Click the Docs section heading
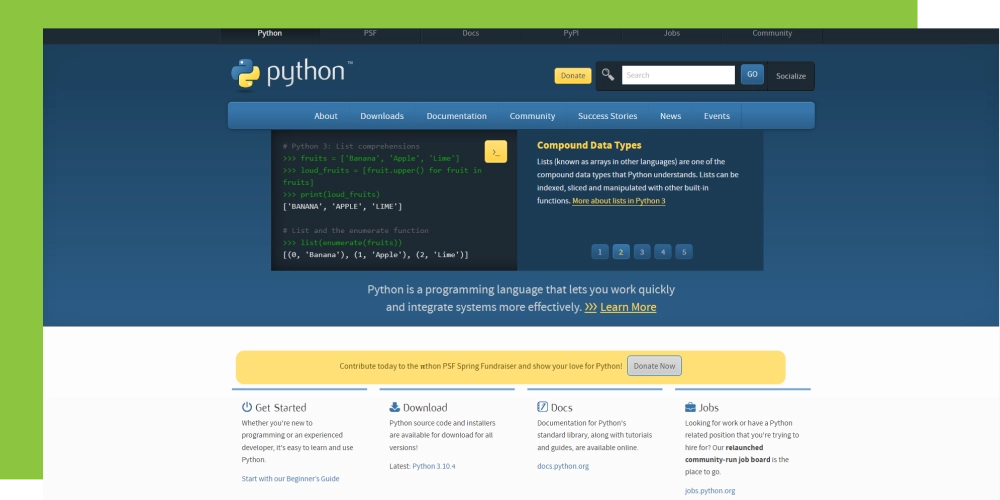This screenshot has height=500, width=1000. tap(562, 408)
